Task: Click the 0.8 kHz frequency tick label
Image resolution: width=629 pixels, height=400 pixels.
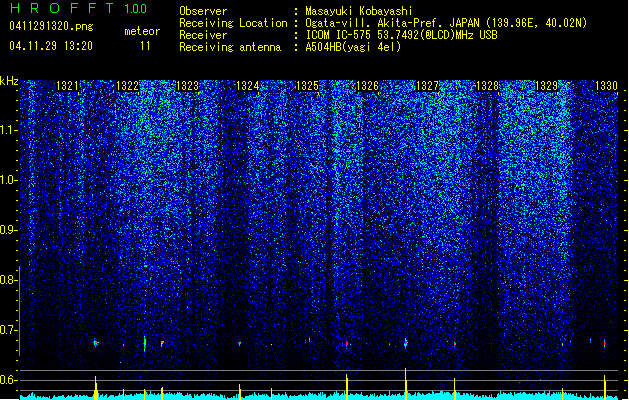Action: (9, 280)
